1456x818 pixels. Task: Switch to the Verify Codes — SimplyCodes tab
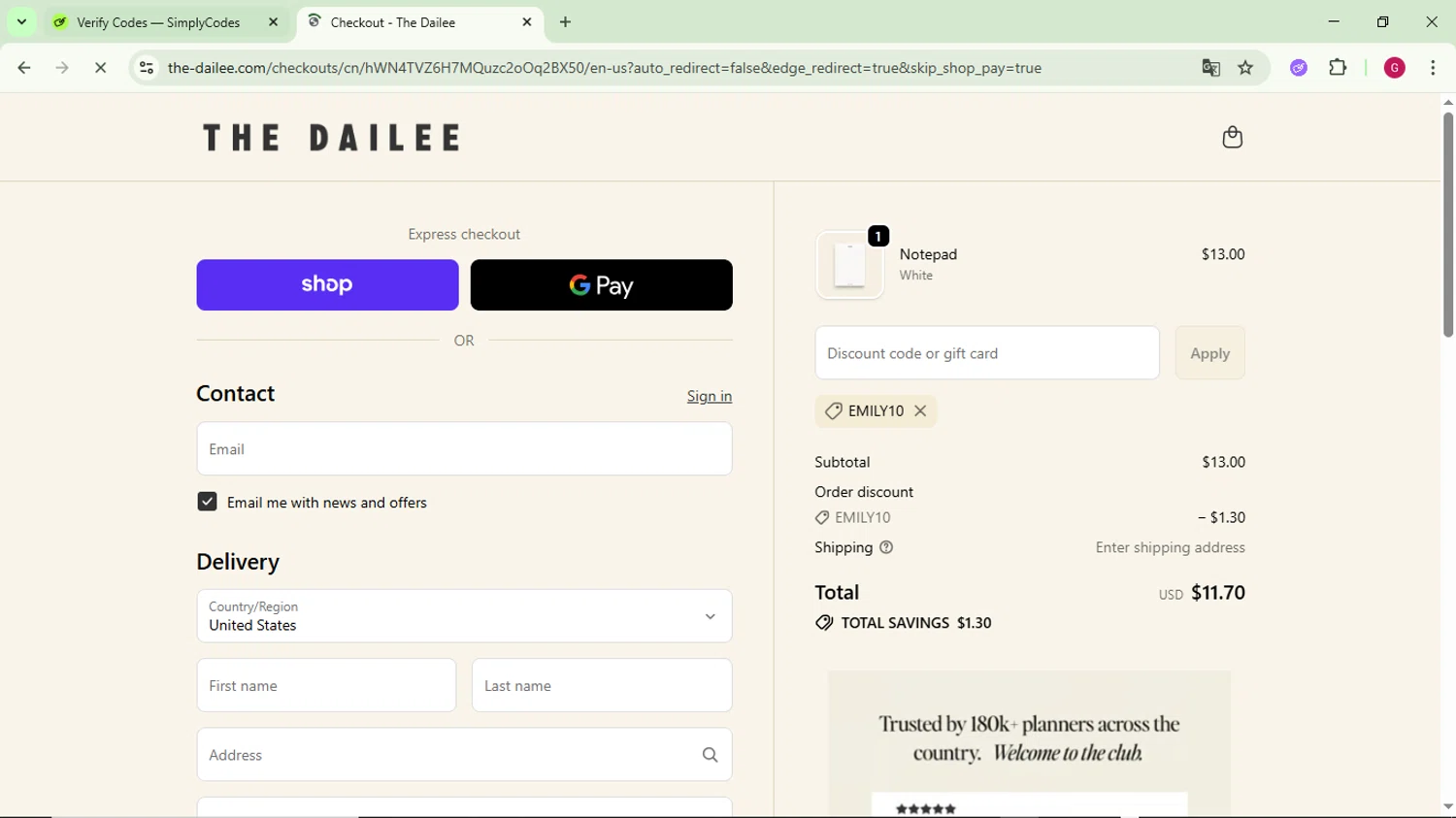click(x=168, y=22)
